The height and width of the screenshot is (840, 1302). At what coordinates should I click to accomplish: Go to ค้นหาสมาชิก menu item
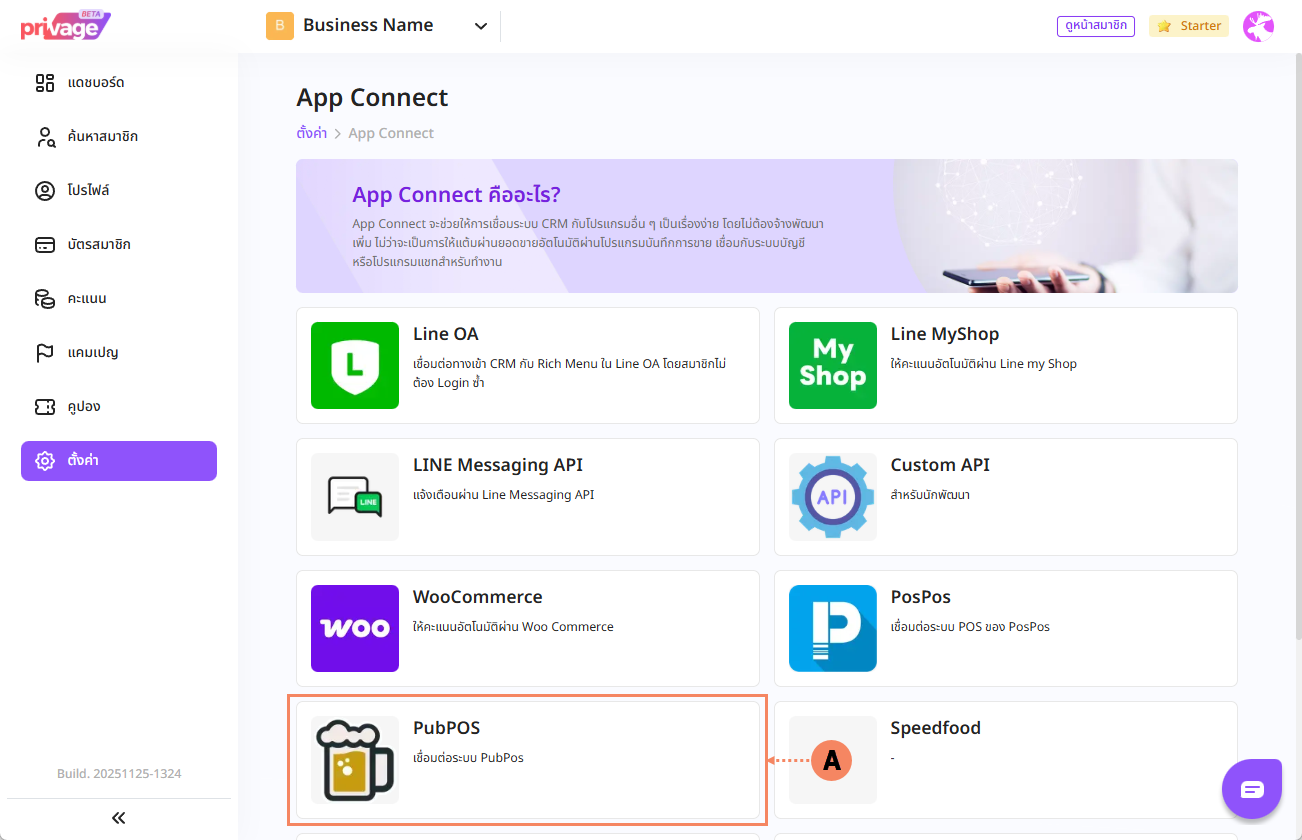point(102,136)
